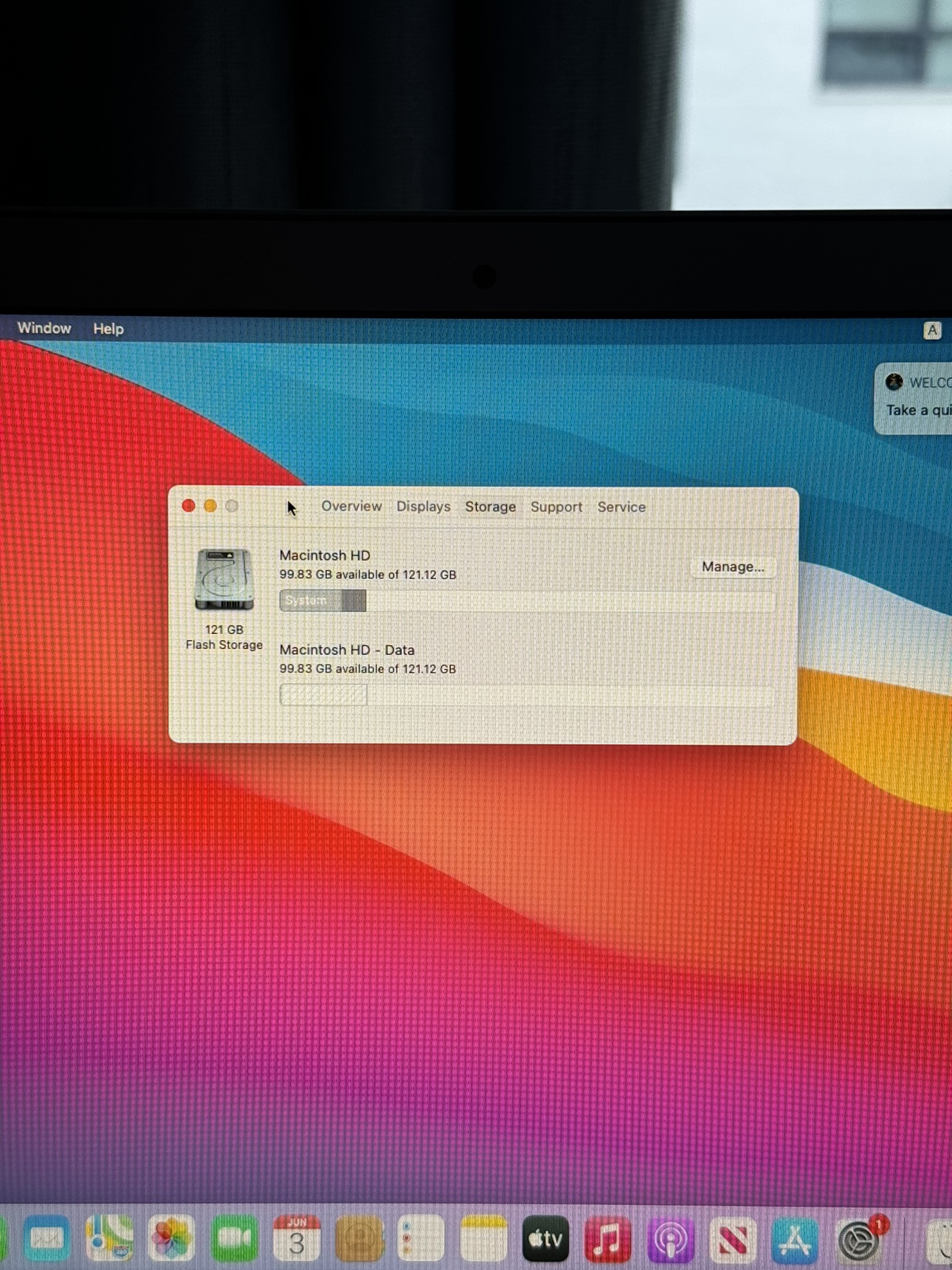Open Apple TV app in dock
Image resolution: width=952 pixels, height=1270 pixels.
pyautogui.click(x=545, y=1238)
